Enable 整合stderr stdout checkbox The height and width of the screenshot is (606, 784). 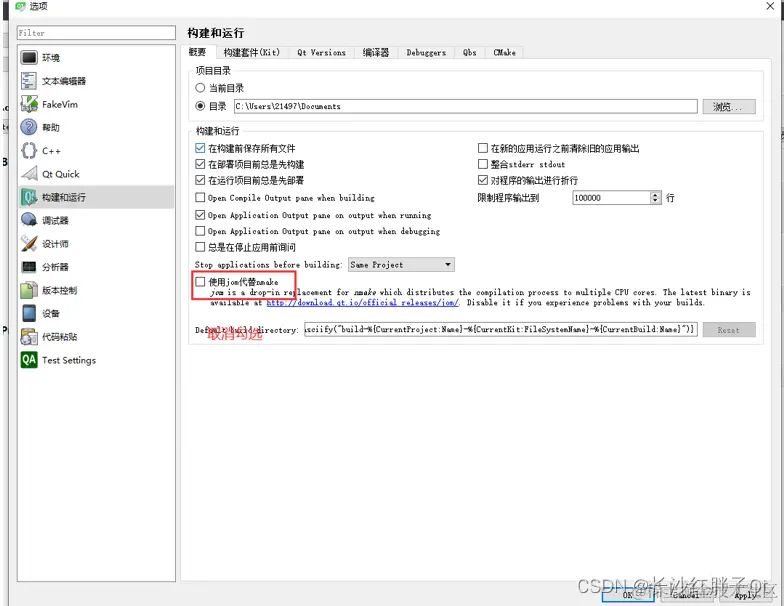point(482,164)
